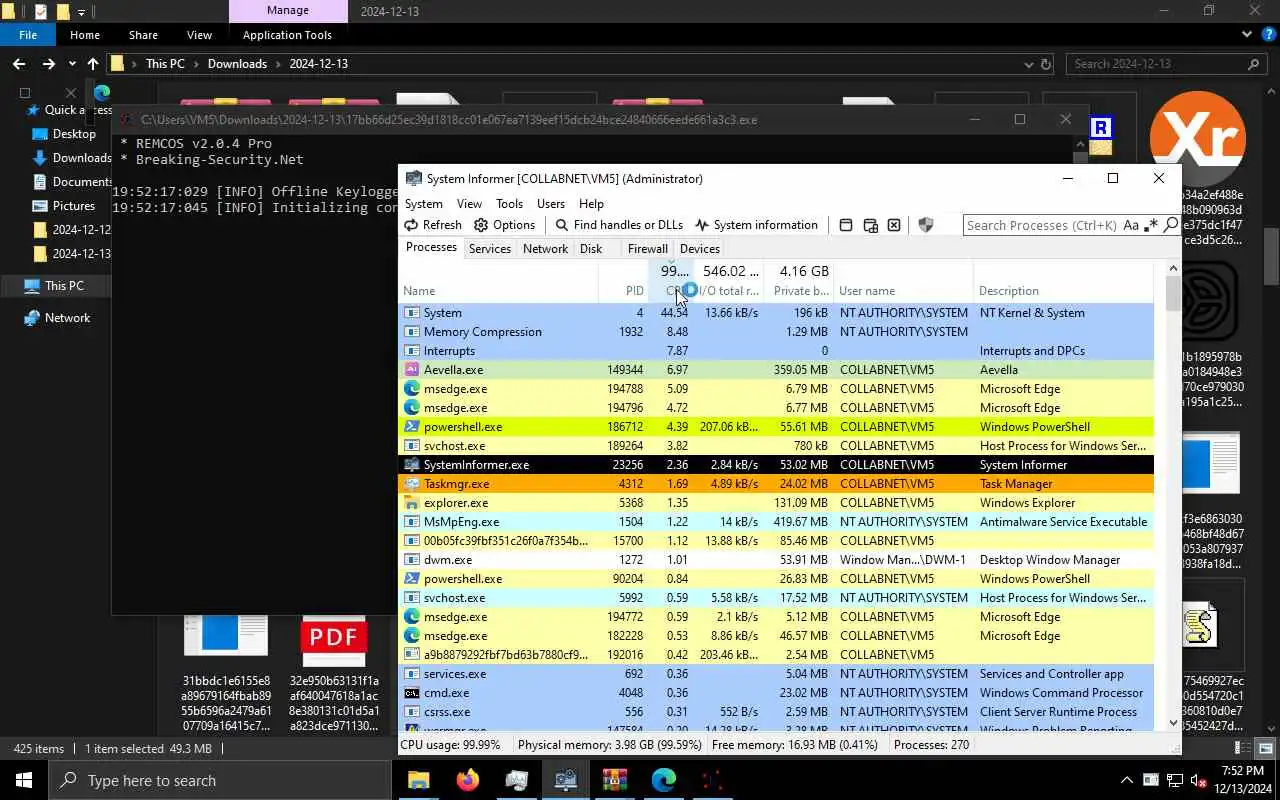Screen dimensions: 1280x800
Task: Open Find handles or DLLs
Action: pyautogui.click(x=619, y=225)
